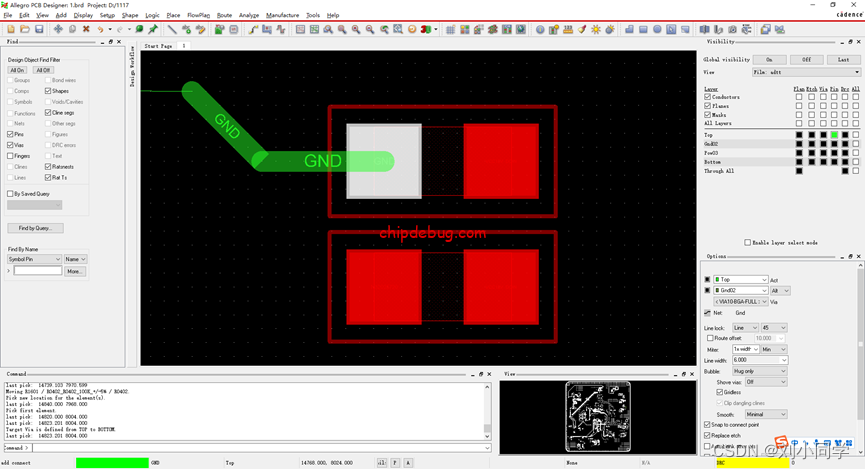The height and width of the screenshot is (469, 865).
Task: Open the open-folder file icon
Action: pyautogui.click(x=25, y=29)
